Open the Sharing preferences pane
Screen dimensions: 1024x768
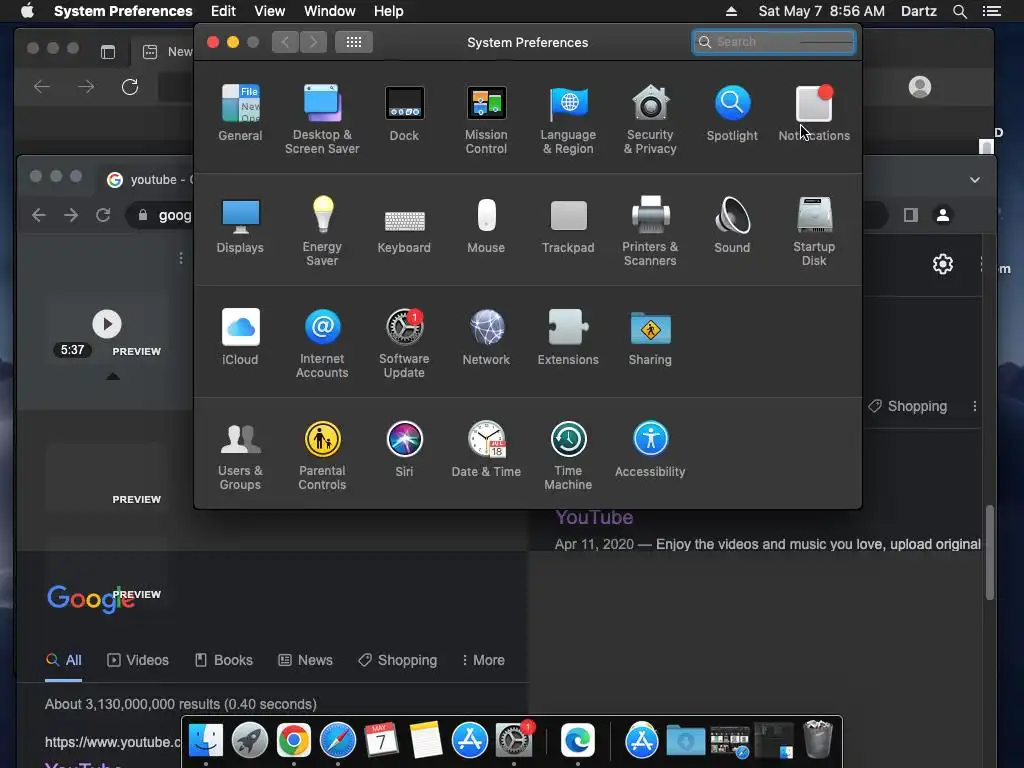(650, 337)
